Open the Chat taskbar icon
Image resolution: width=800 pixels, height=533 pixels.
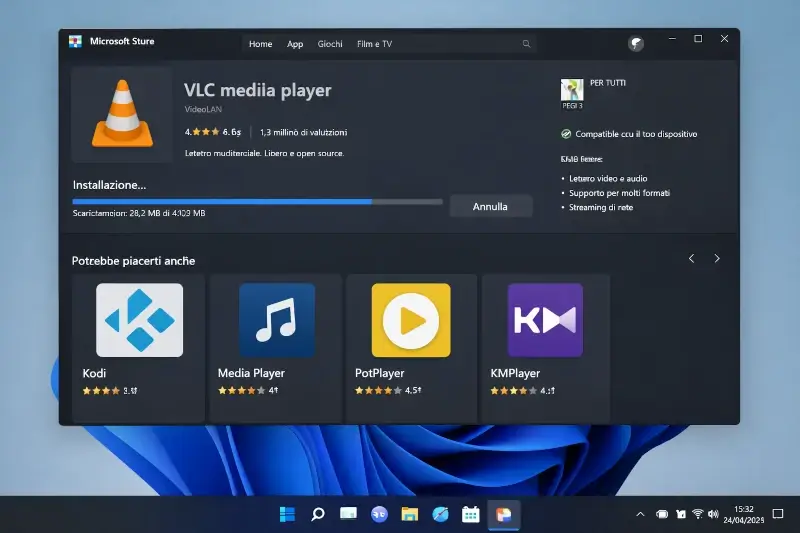(x=379, y=514)
